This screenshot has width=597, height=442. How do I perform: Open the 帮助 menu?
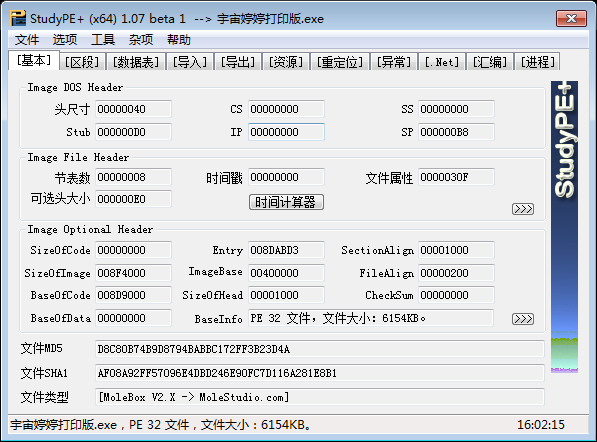click(x=179, y=40)
